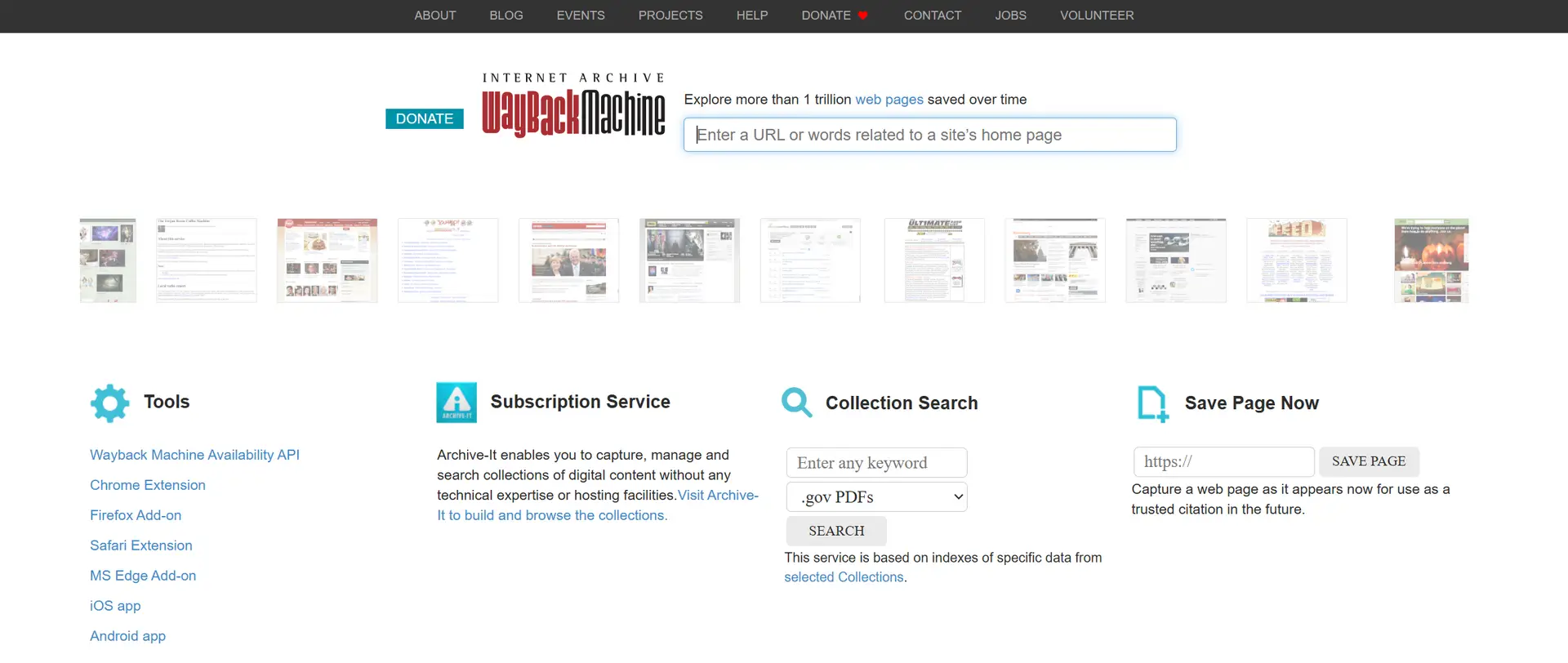Open the Yahoo archived page thumbnail
1568x663 pixels.
pyautogui.click(x=448, y=260)
